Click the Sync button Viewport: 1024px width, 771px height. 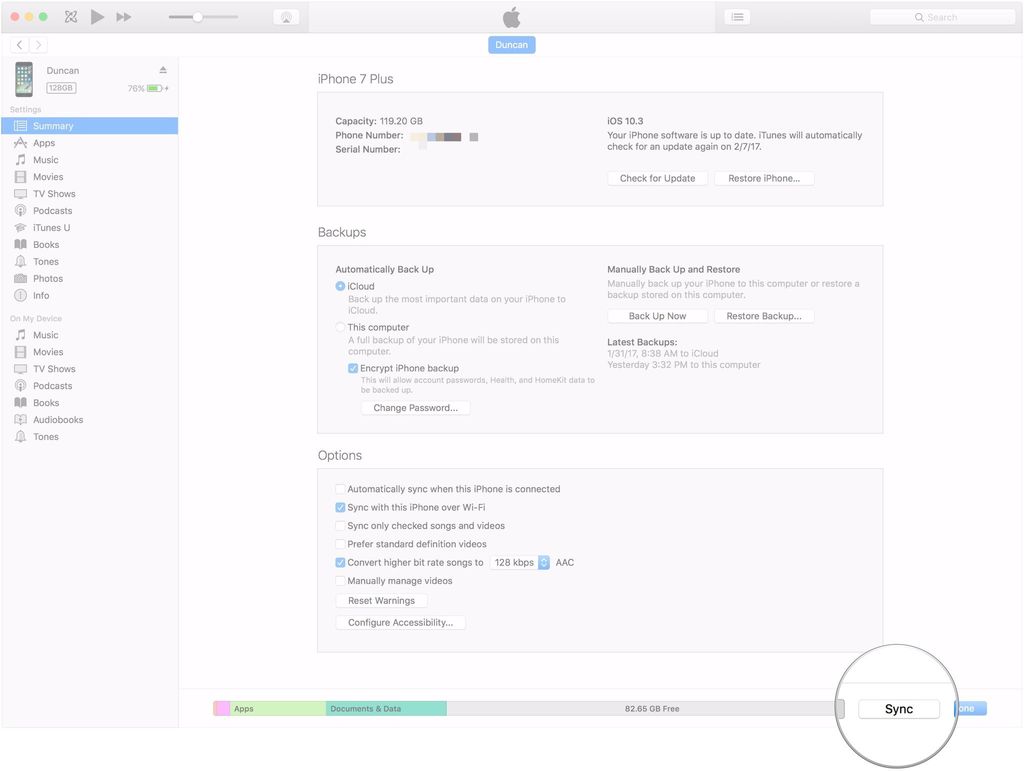coord(898,708)
